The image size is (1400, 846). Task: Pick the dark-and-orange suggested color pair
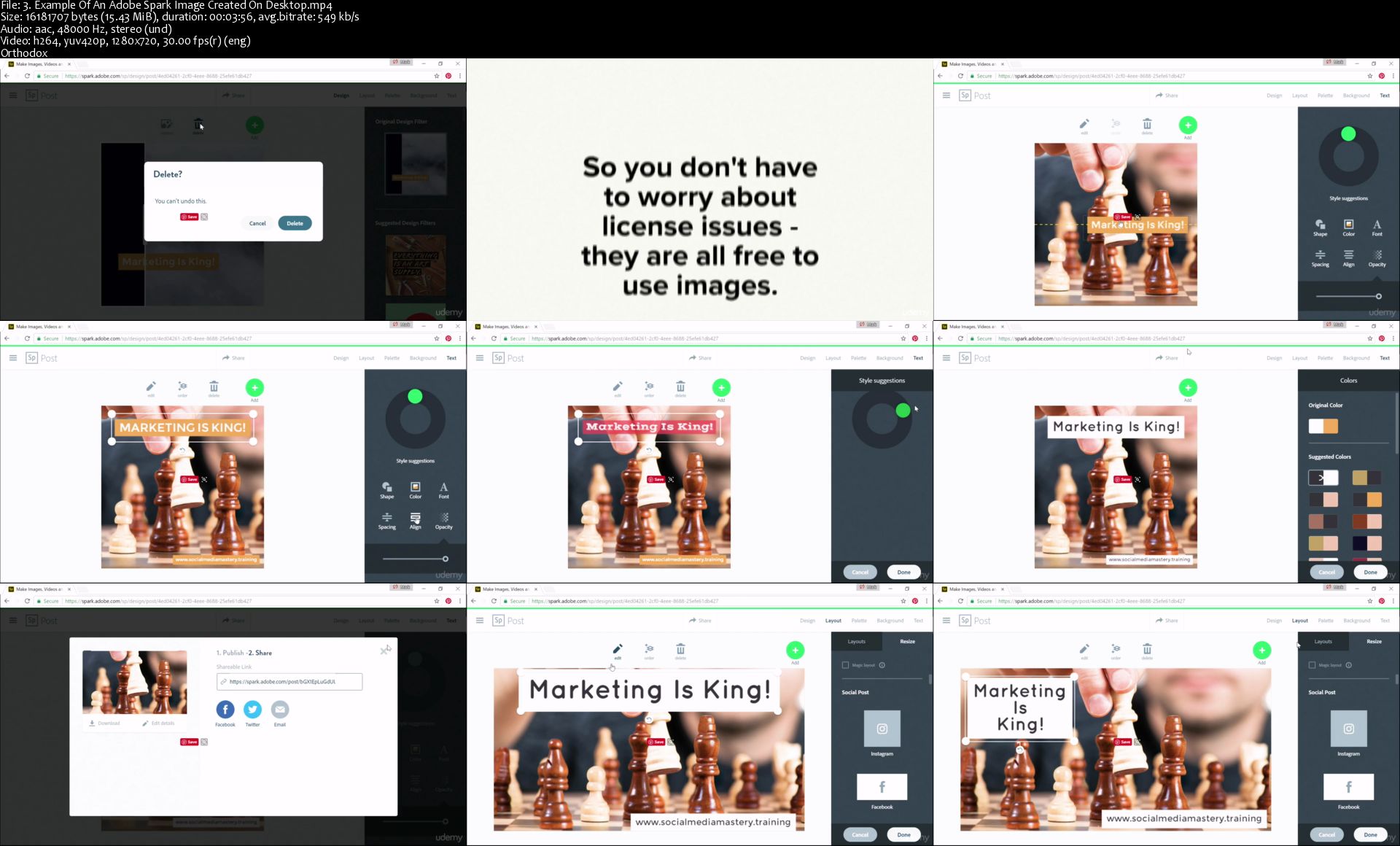(x=1366, y=500)
